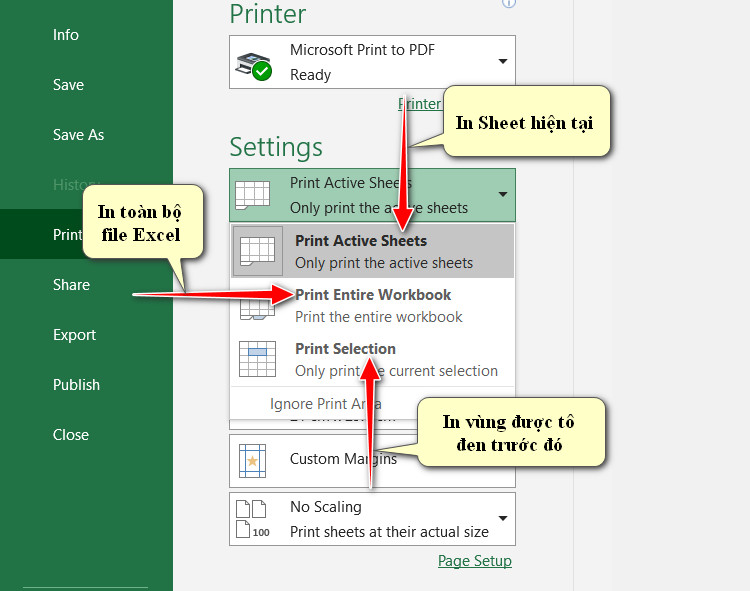The width and height of the screenshot is (750, 591).
Task: Choose Close in the backstage sidebar
Action: pos(70,435)
